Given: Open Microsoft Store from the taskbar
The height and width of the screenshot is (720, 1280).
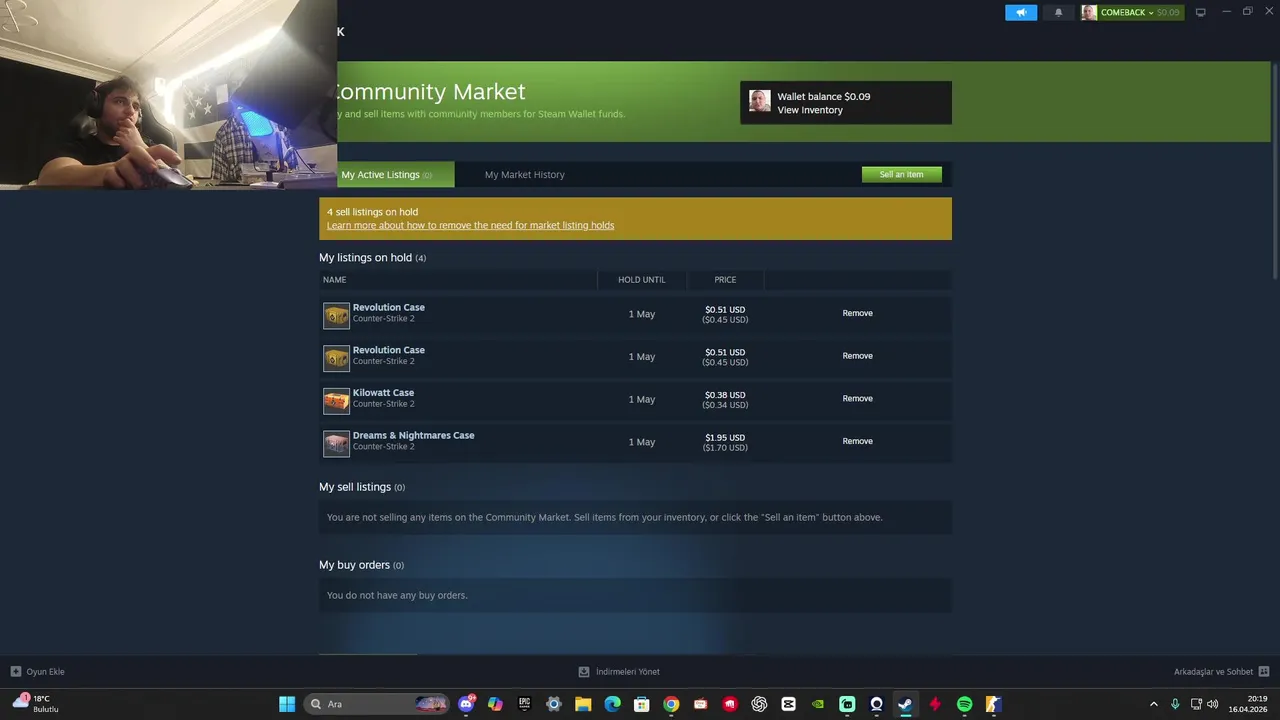Looking at the screenshot, I should pos(642,704).
